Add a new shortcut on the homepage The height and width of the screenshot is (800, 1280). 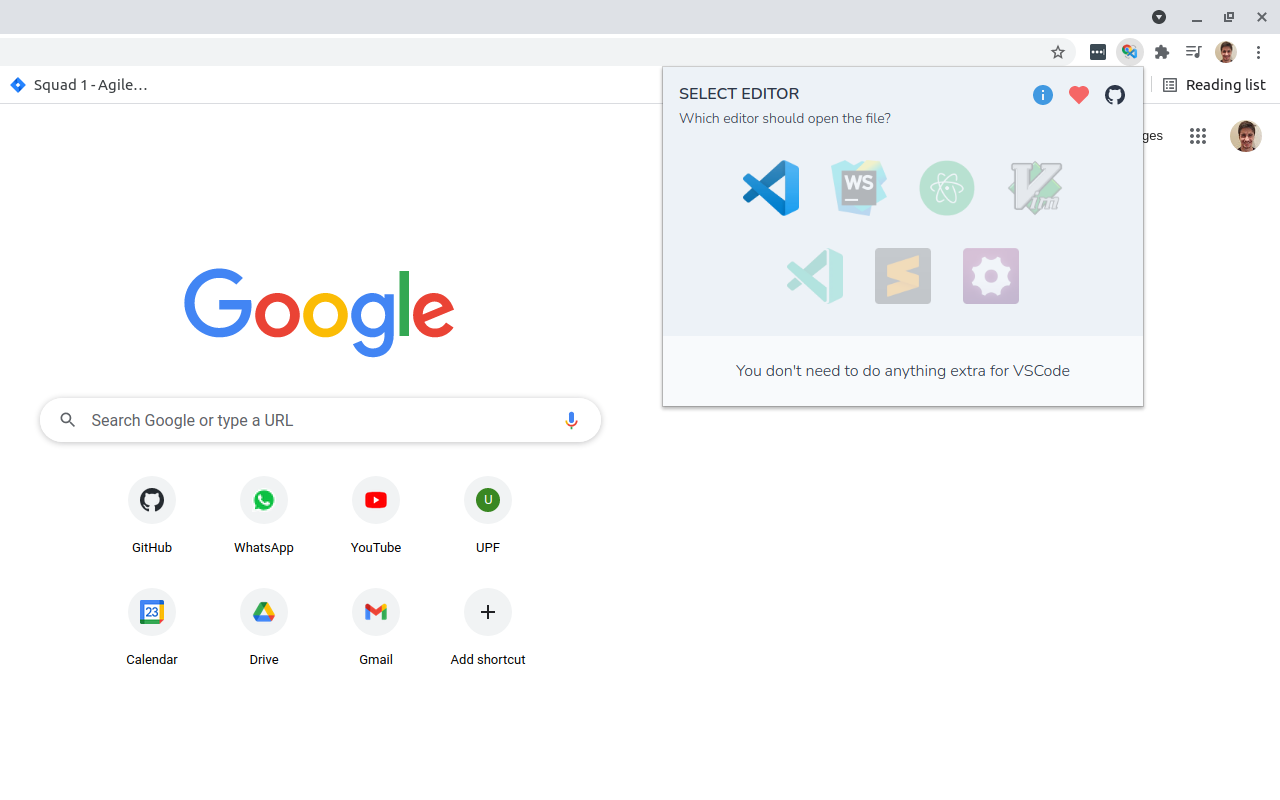click(x=487, y=612)
